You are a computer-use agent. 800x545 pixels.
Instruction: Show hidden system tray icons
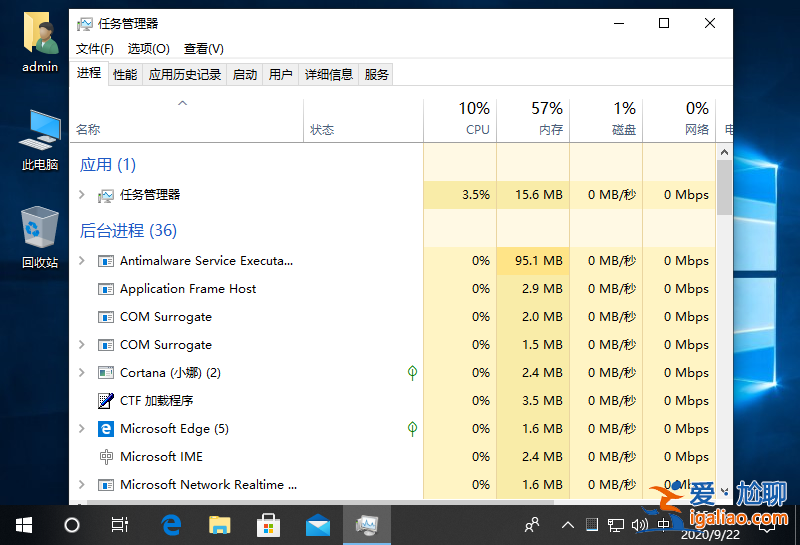(x=568, y=525)
